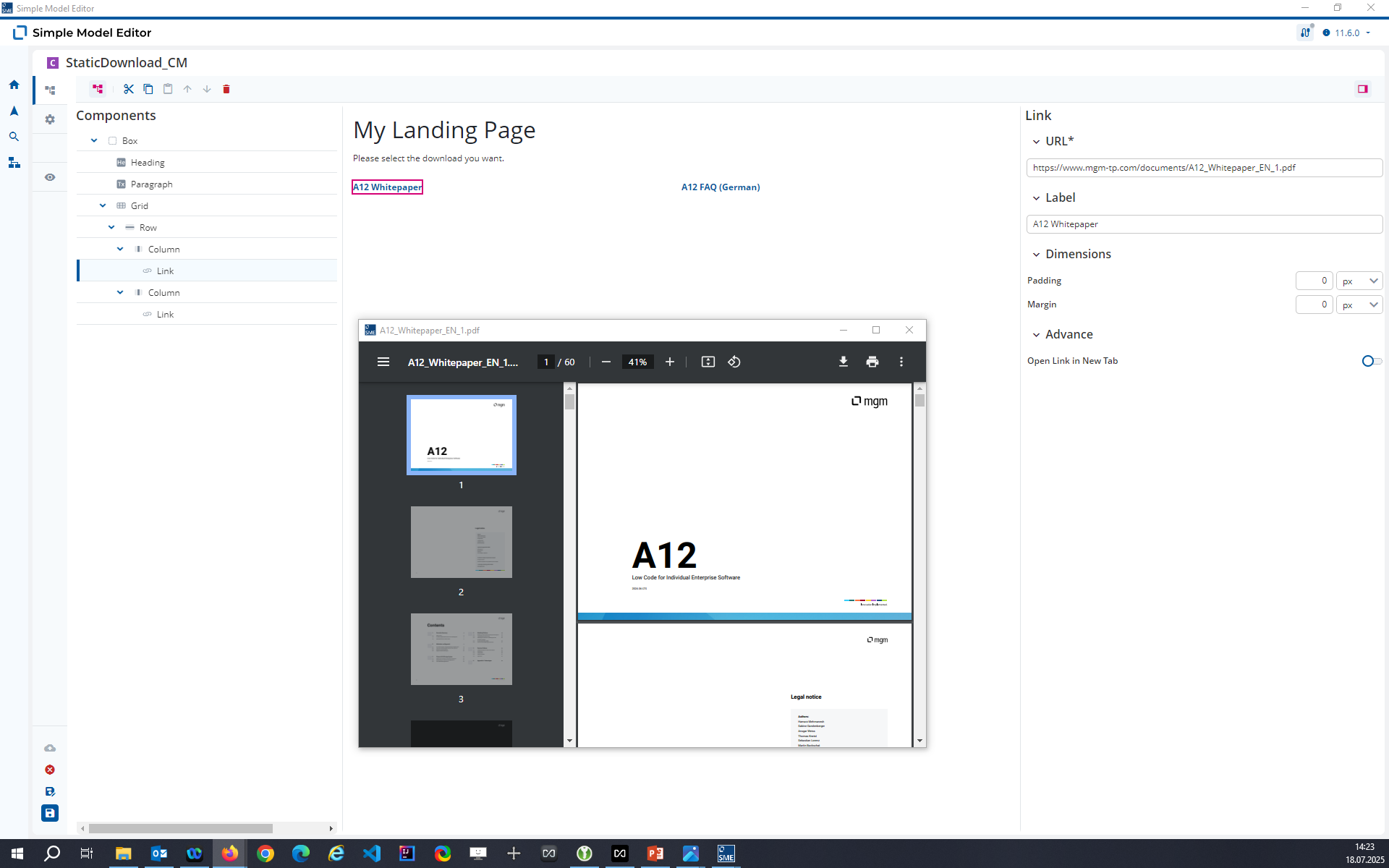The height and width of the screenshot is (868, 1389).
Task: Save the model with the blue disk button
Action: click(50, 813)
